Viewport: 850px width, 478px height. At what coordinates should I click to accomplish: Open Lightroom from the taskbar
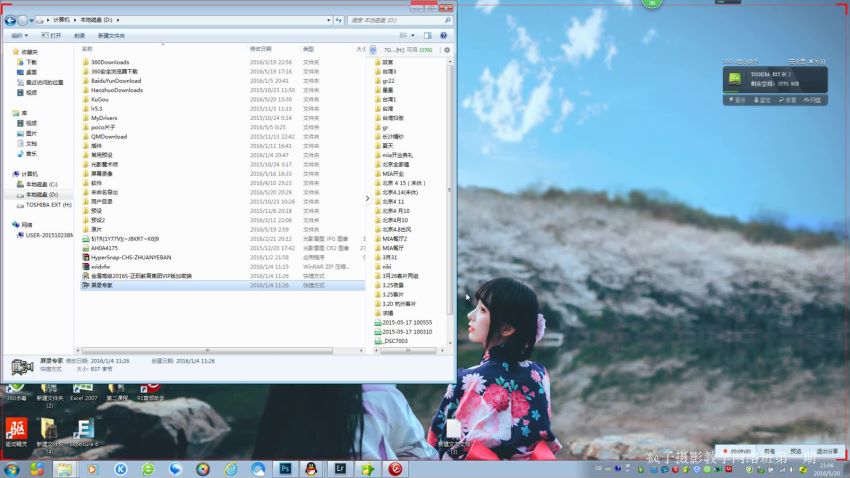click(340, 468)
